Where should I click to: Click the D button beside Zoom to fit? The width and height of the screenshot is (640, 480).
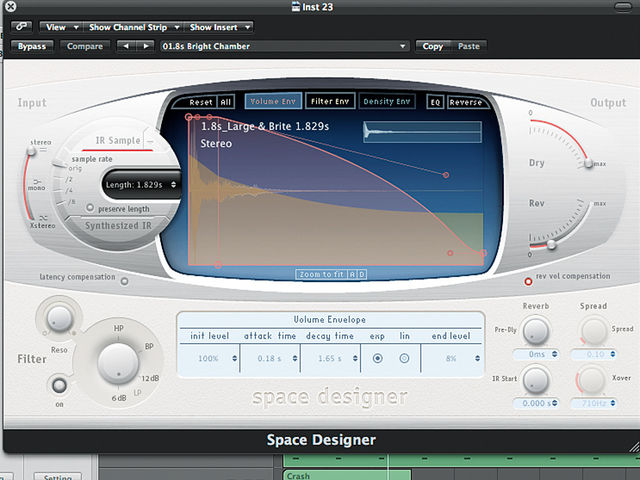pyautogui.click(x=362, y=274)
